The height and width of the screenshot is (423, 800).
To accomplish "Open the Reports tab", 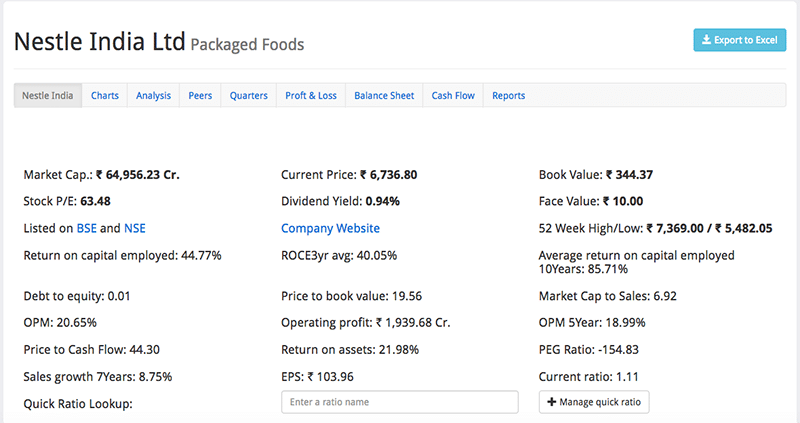I will (x=509, y=95).
